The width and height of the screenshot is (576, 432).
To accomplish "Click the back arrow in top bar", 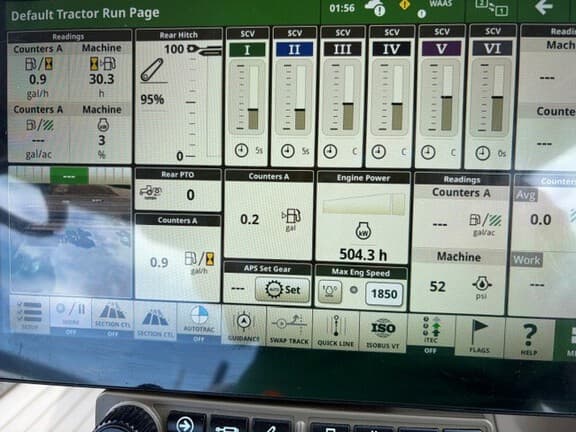I will point(544,7).
